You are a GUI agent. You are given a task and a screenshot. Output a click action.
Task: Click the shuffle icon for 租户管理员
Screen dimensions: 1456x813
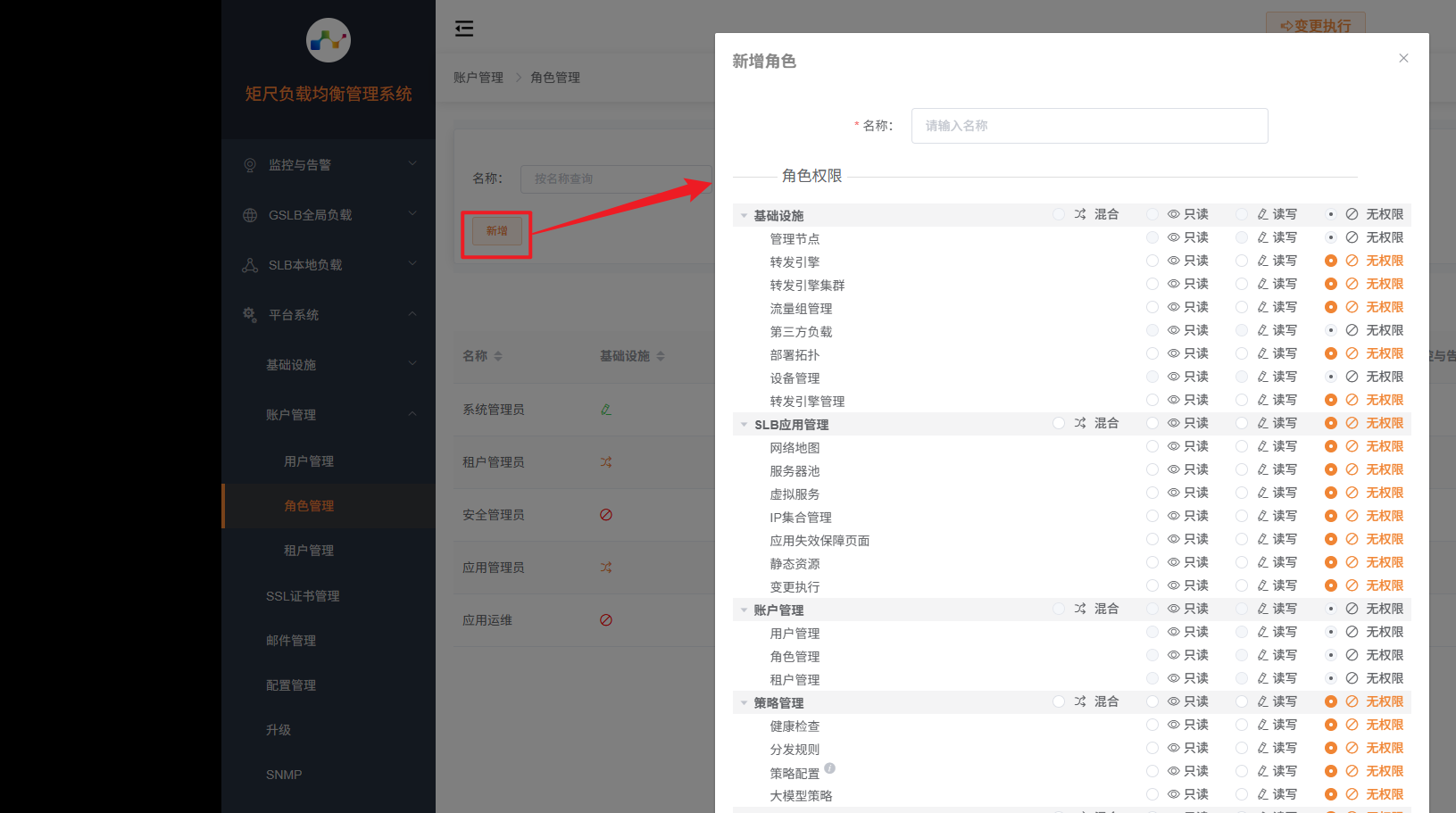click(606, 462)
